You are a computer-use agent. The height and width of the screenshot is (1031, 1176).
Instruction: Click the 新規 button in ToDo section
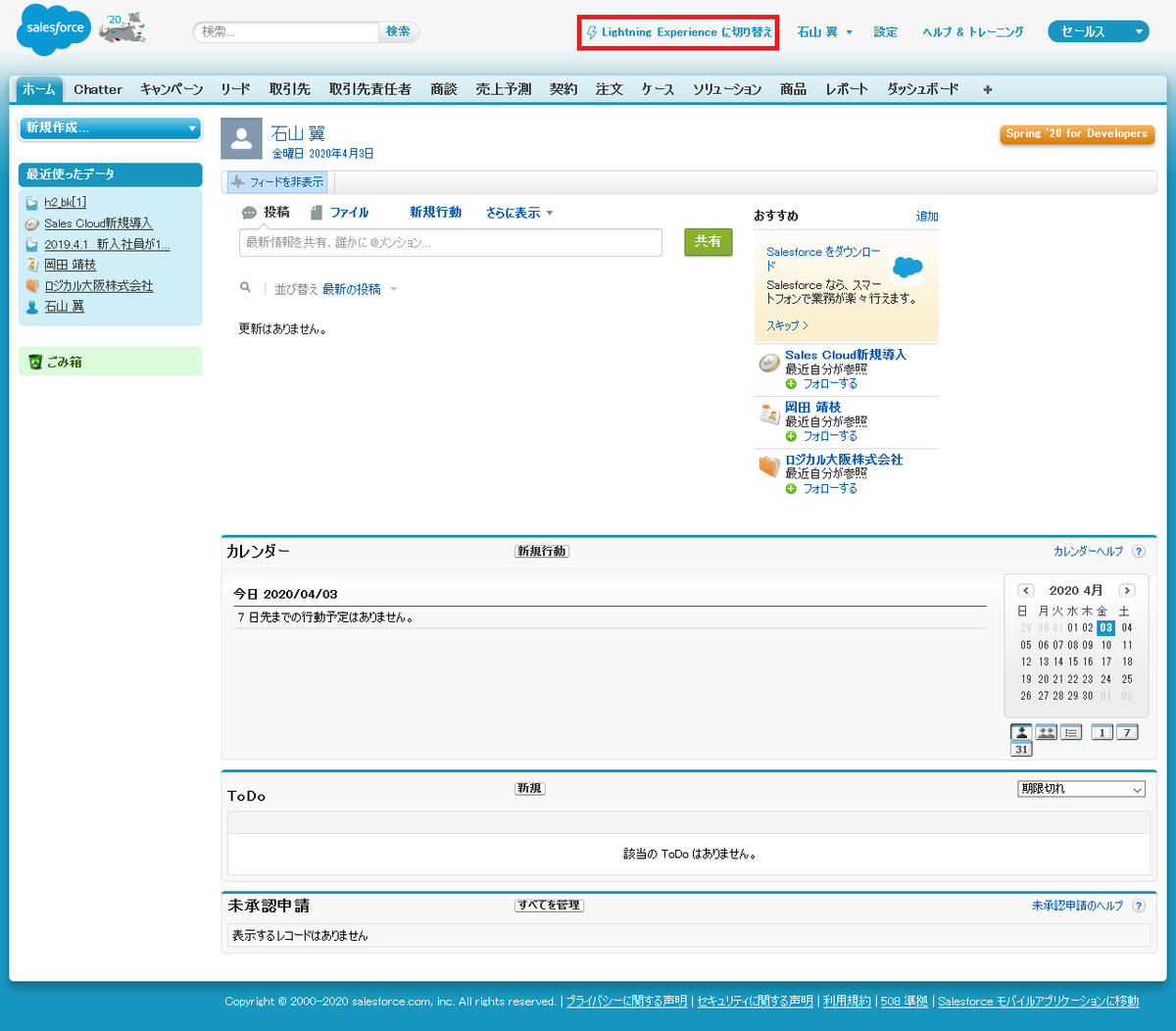click(x=530, y=789)
